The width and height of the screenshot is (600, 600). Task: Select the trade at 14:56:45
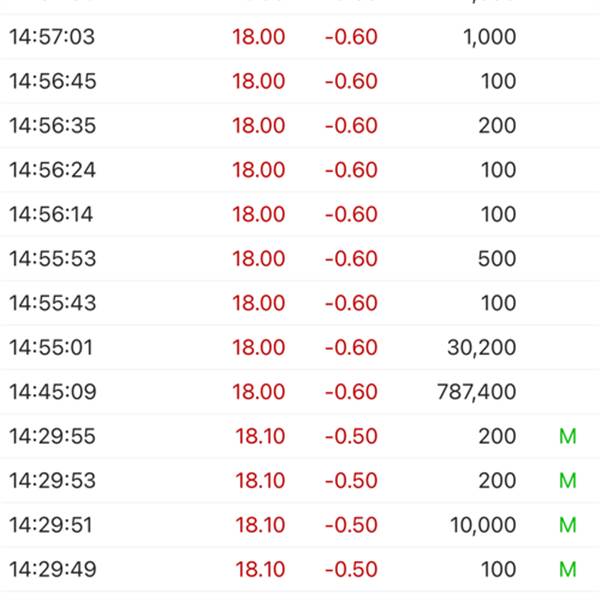pyautogui.click(x=300, y=81)
